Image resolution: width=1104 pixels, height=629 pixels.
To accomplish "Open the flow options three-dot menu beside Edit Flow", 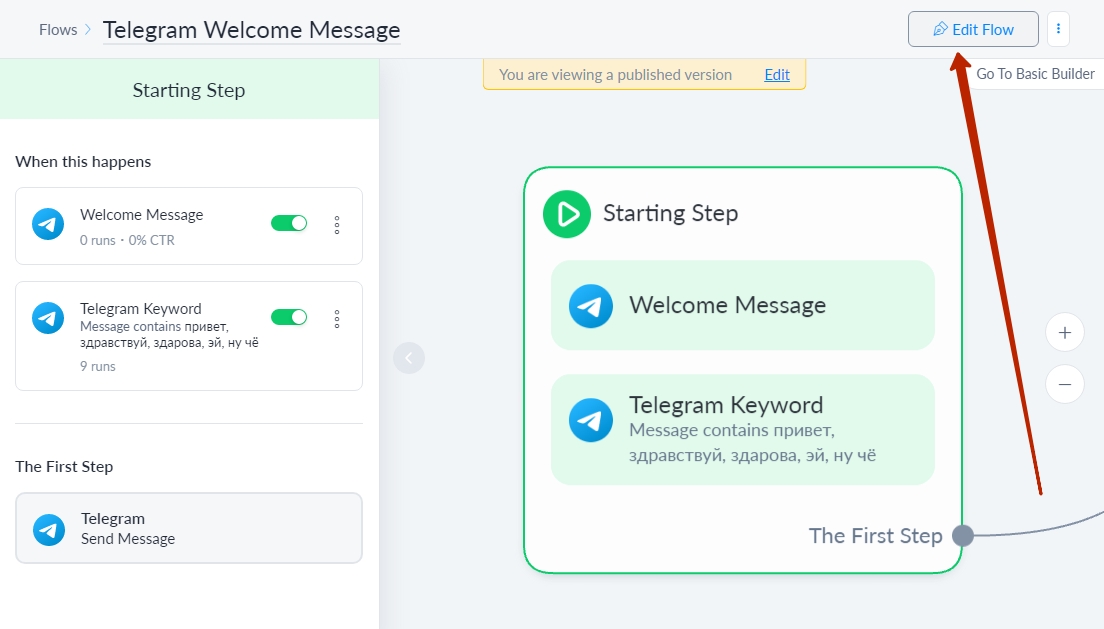I will coord(1058,30).
